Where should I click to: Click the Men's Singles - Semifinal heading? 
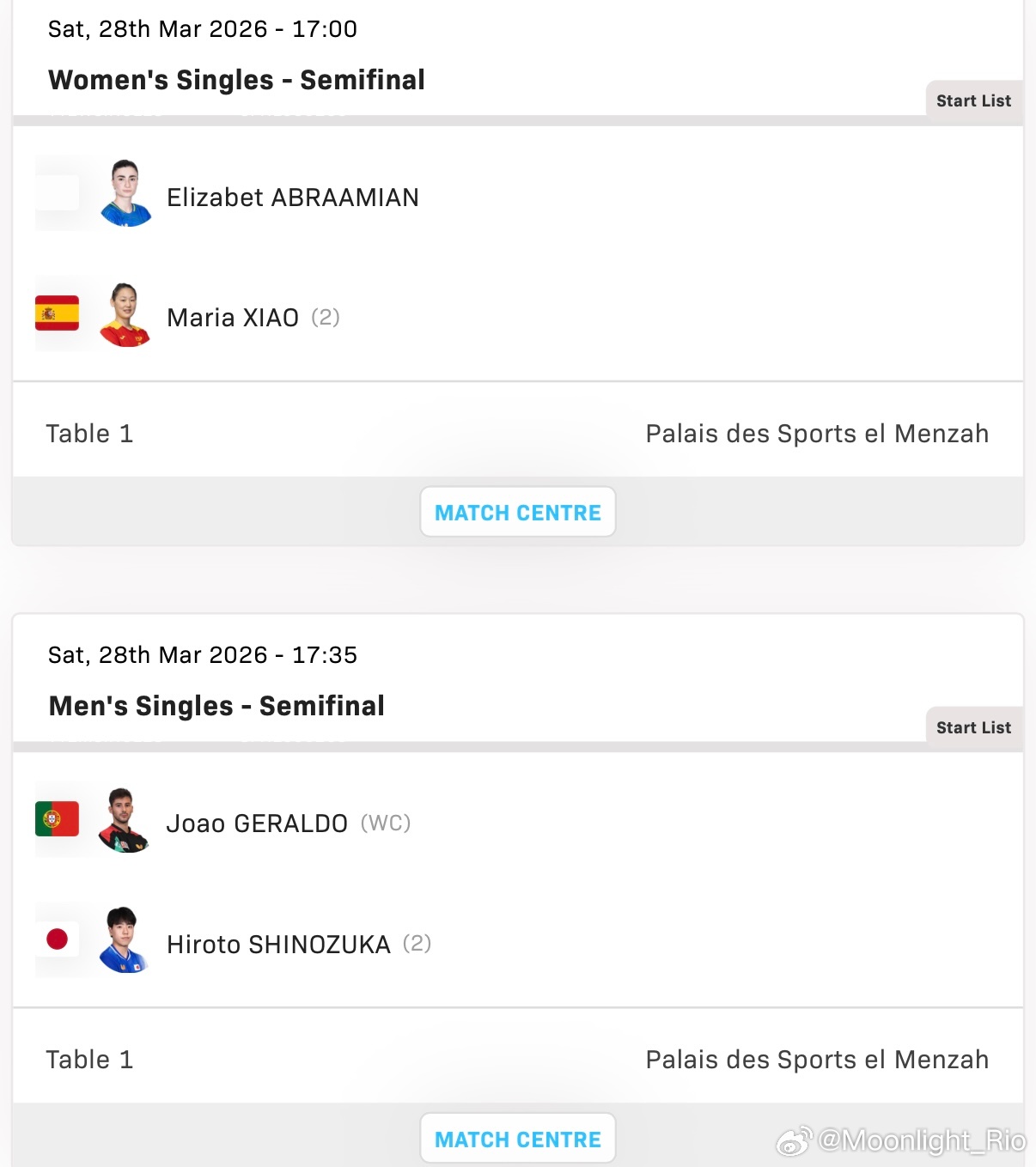(x=216, y=706)
